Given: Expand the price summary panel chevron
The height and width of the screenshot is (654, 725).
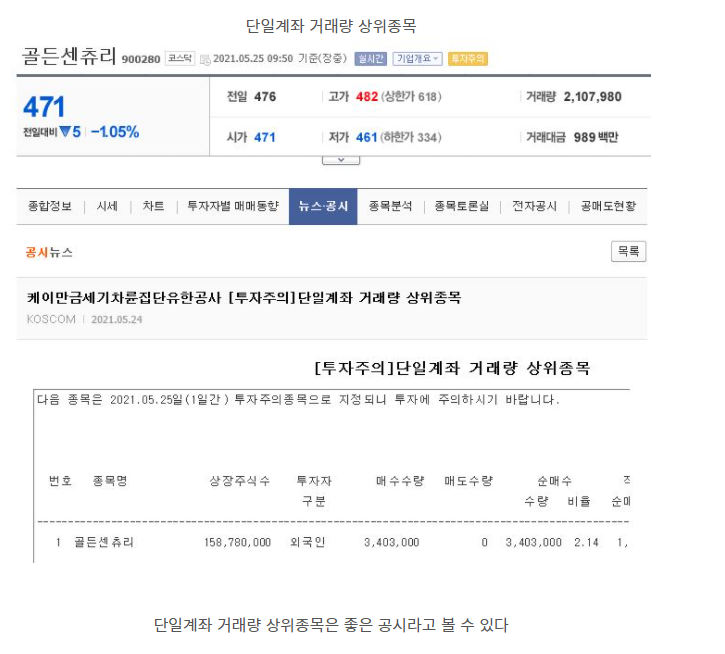Looking at the screenshot, I should [341, 160].
